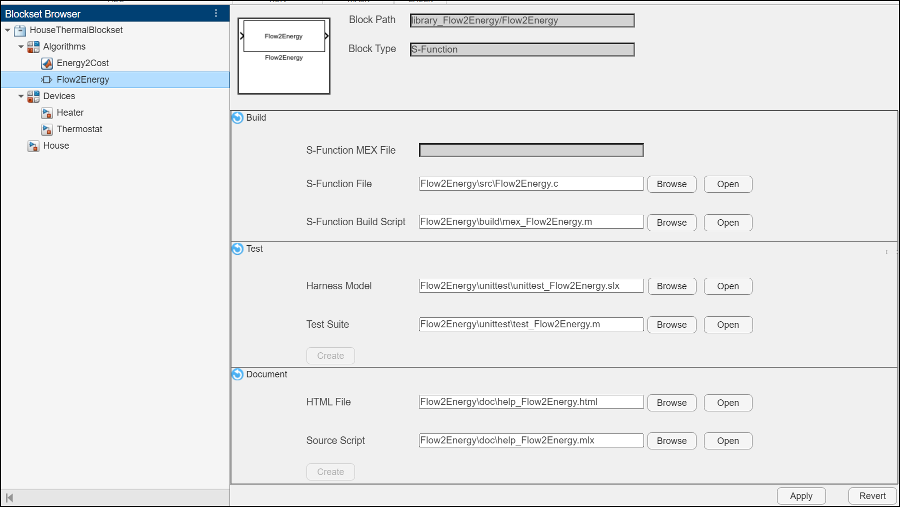The image size is (900, 507).
Task: Select House in the blockset tree
Action: coord(56,146)
